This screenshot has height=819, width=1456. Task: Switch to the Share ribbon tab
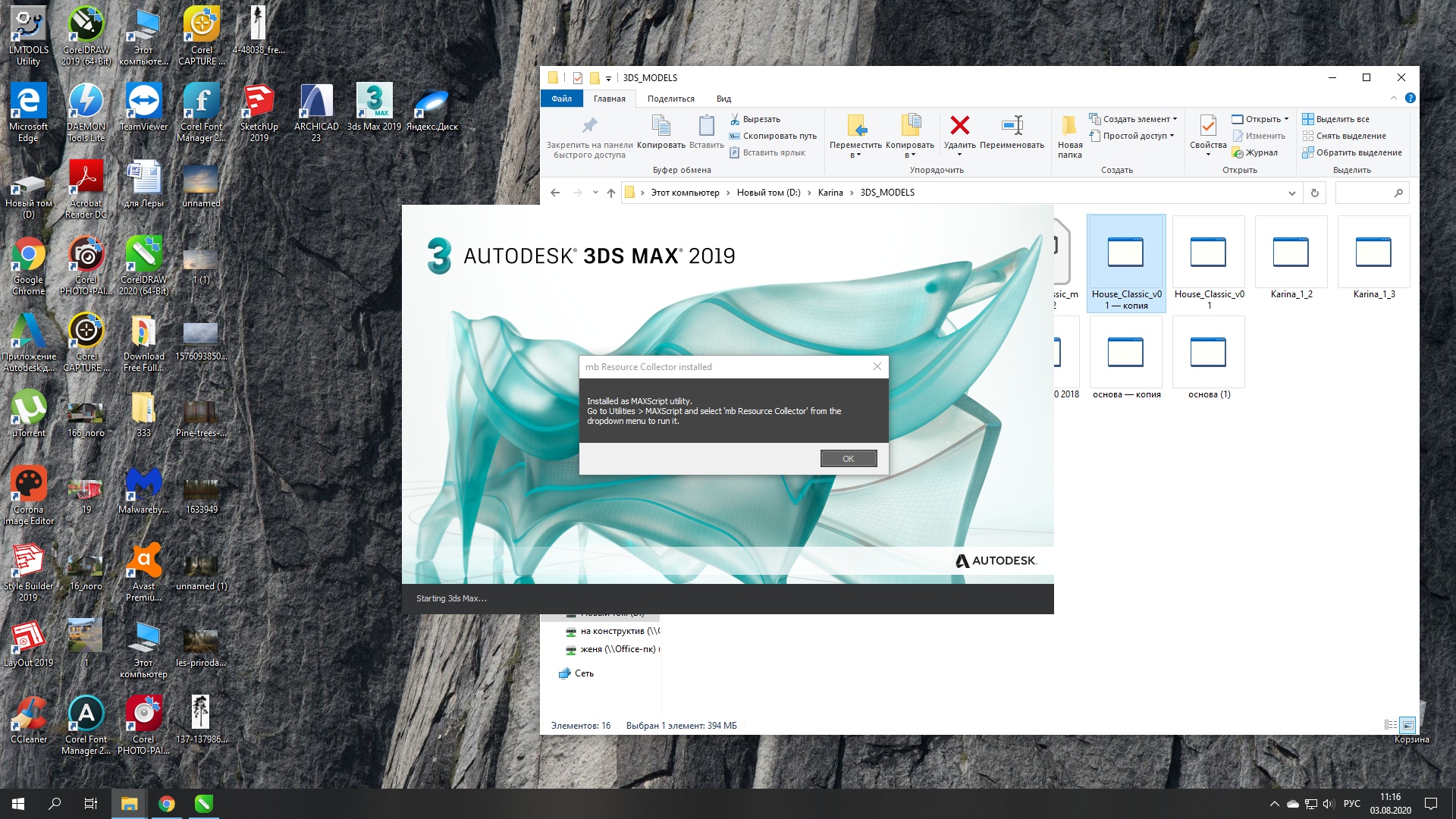click(x=670, y=99)
